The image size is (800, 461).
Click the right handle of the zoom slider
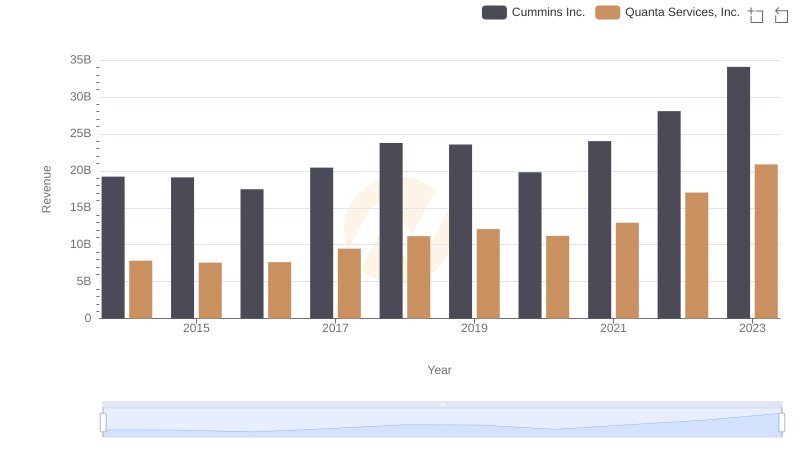point(781,422)
